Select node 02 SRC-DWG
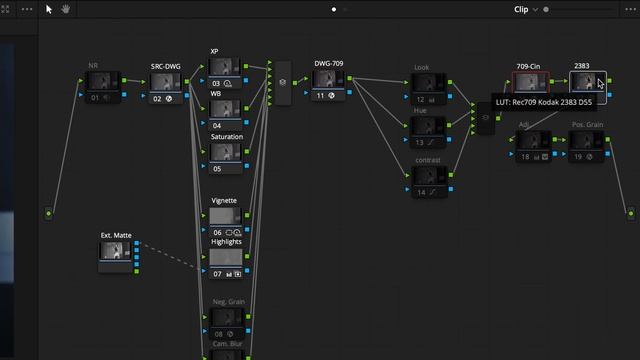640x360 pixels. pyautogui.click(x=166, y=88)
